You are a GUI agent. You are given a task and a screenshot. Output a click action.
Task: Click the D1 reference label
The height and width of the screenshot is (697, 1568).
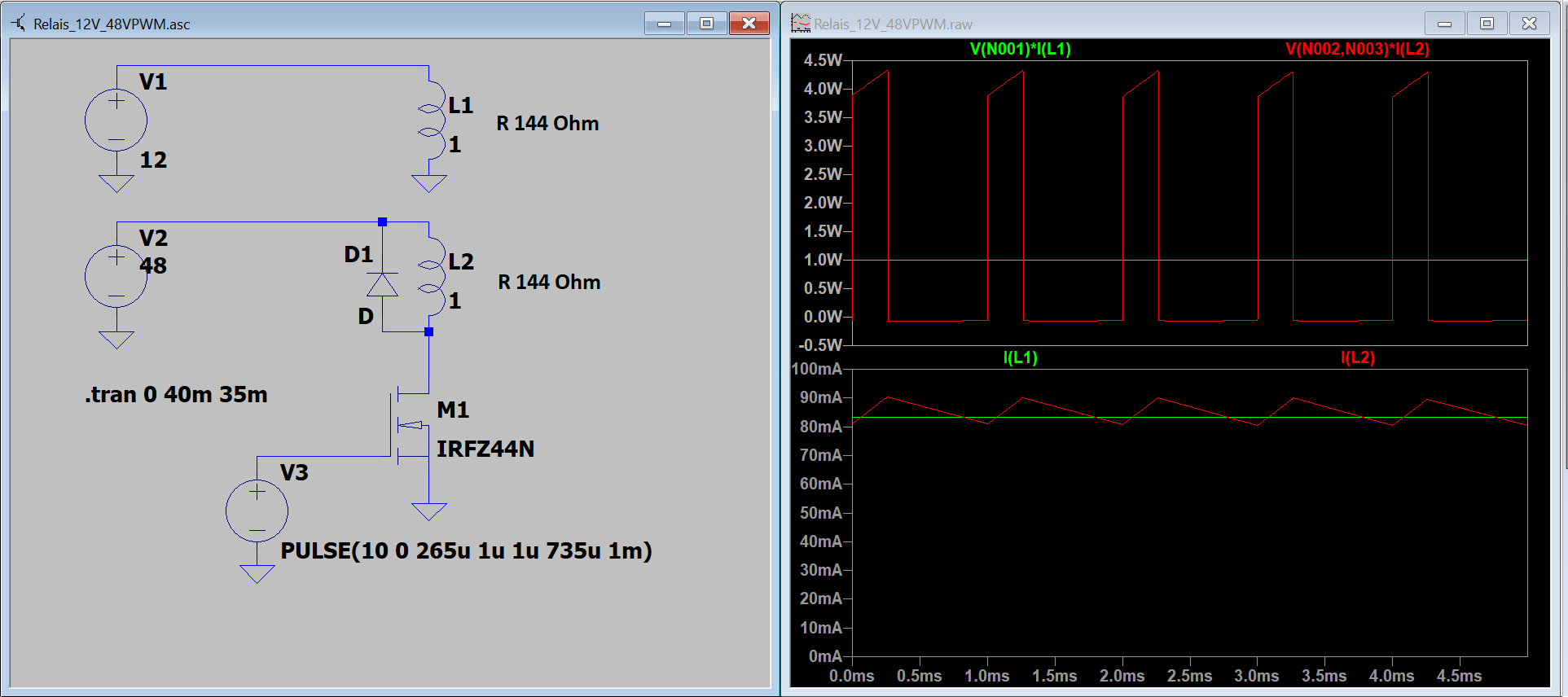(358, 255)
